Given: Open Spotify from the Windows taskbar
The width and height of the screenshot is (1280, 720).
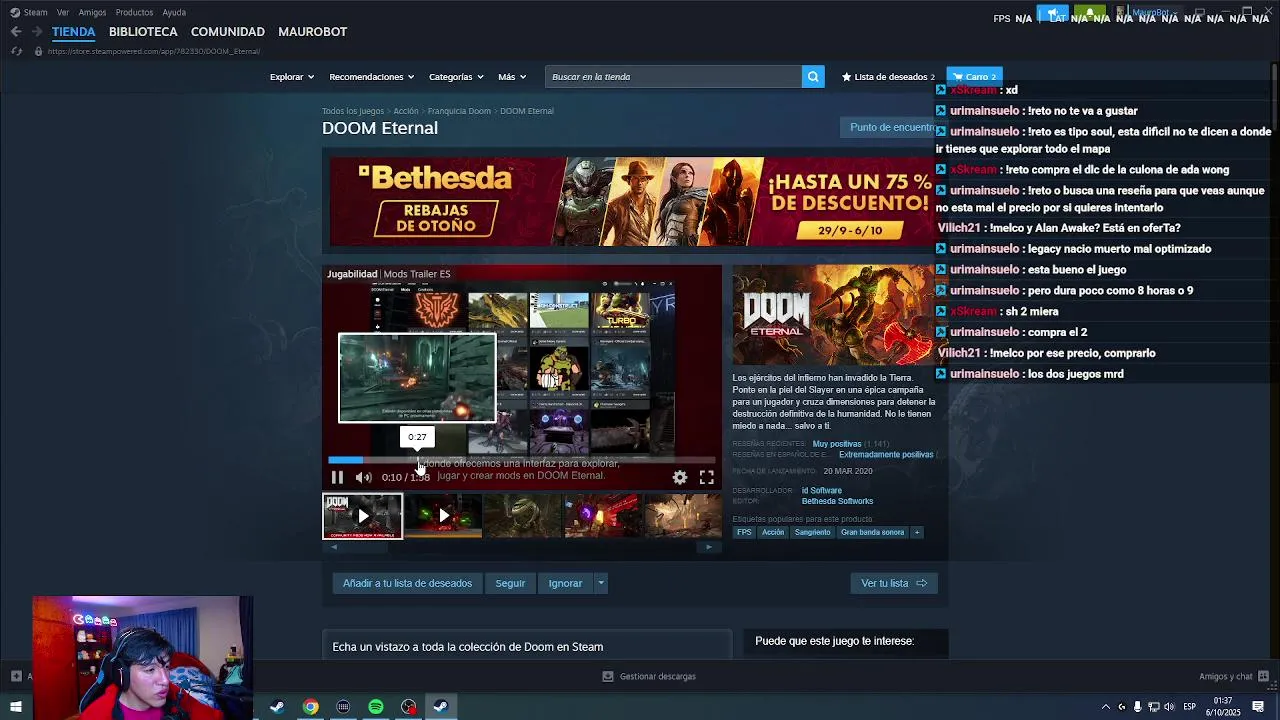Looking at the screenshot, I should pos(376,707).
